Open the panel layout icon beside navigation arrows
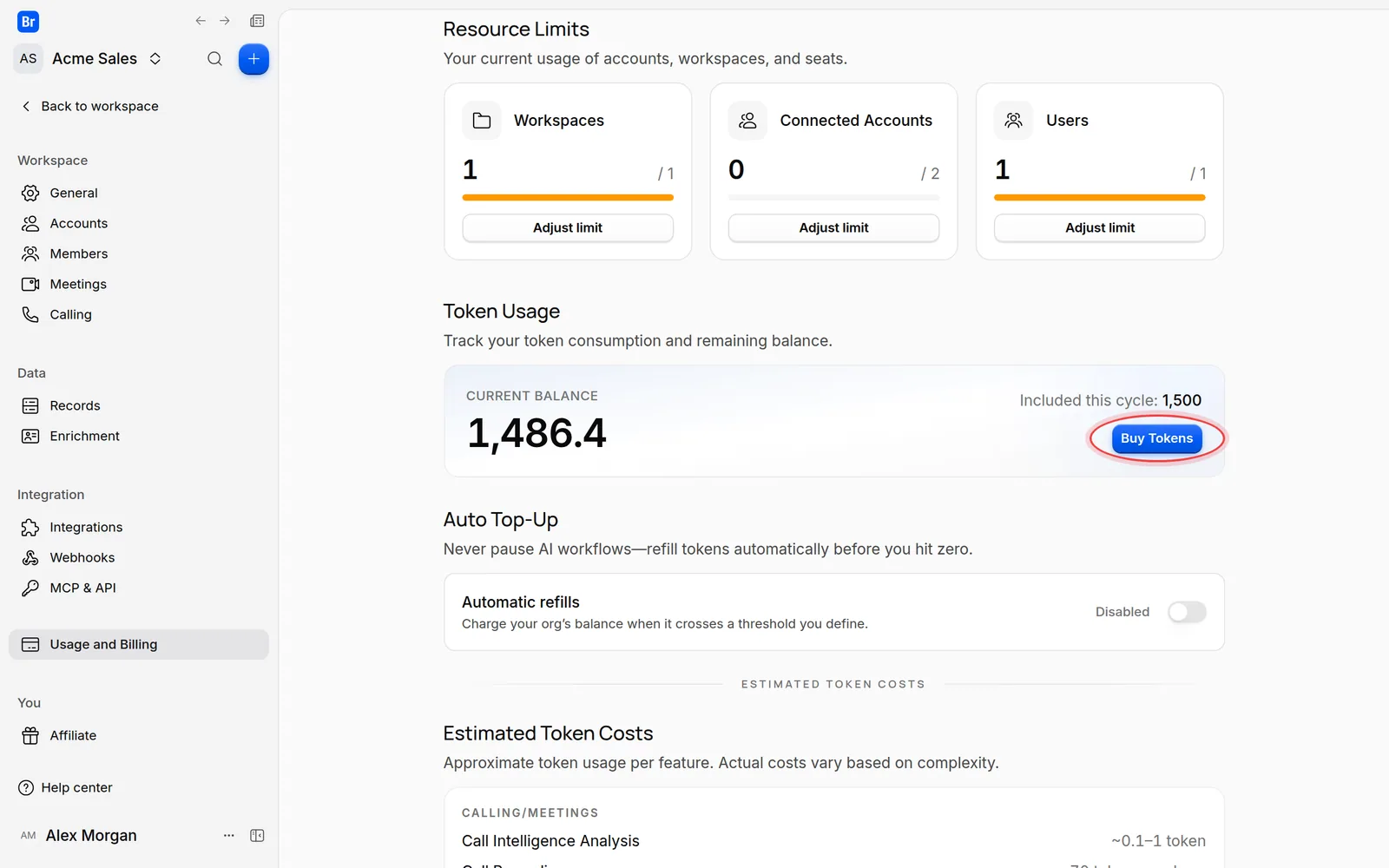The image size is (1389, 868). pos(257,21)
